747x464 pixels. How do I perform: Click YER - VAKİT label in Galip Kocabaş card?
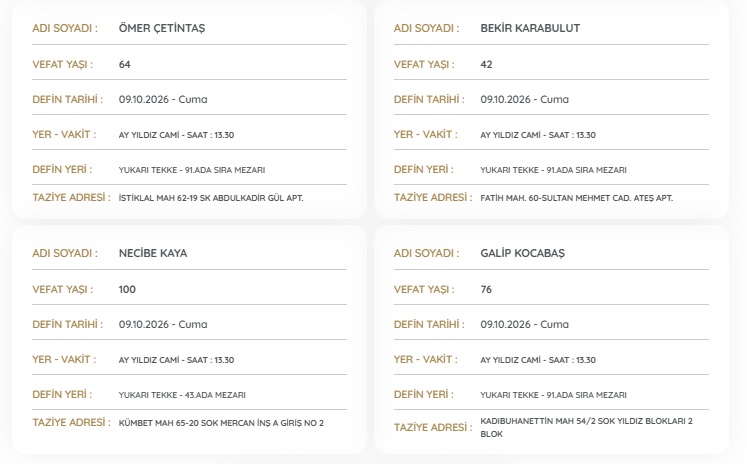(x=425, y=360)
